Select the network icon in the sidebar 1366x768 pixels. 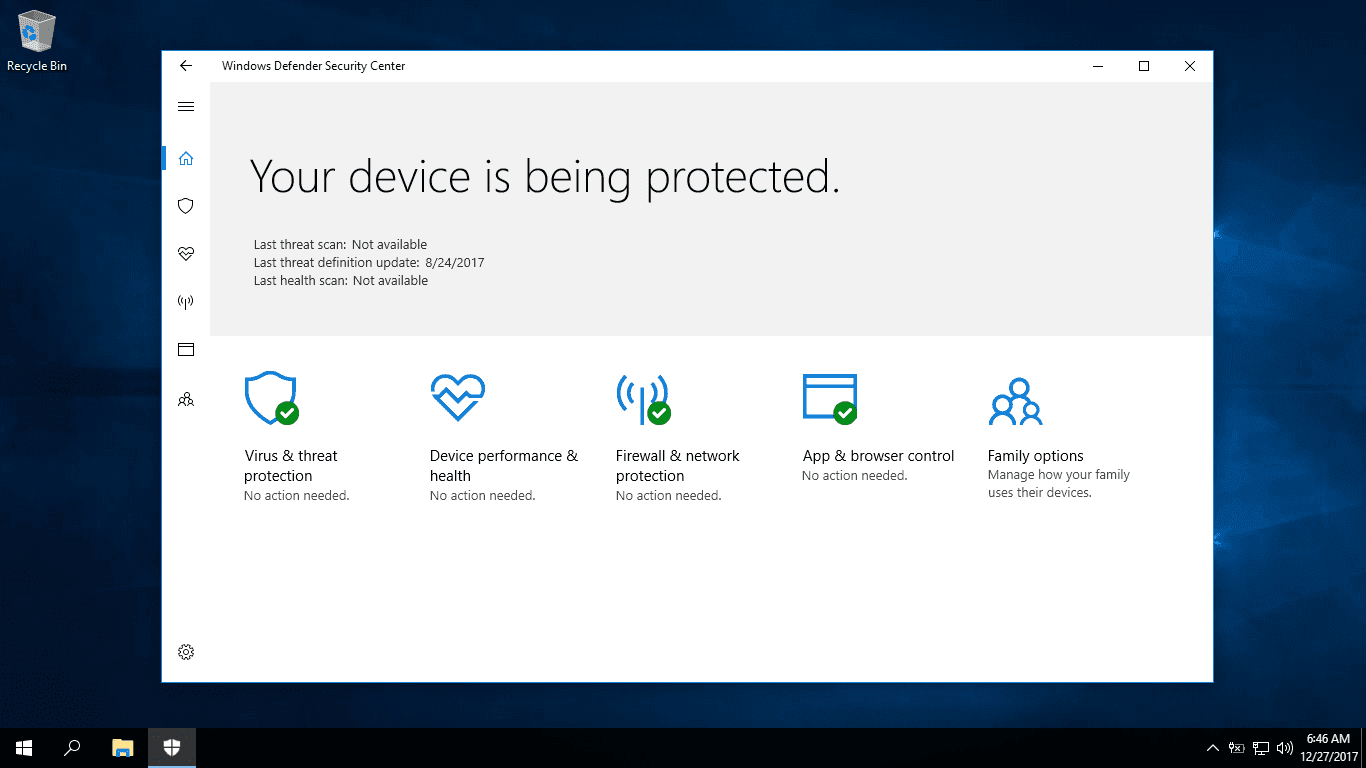[185, 301]
